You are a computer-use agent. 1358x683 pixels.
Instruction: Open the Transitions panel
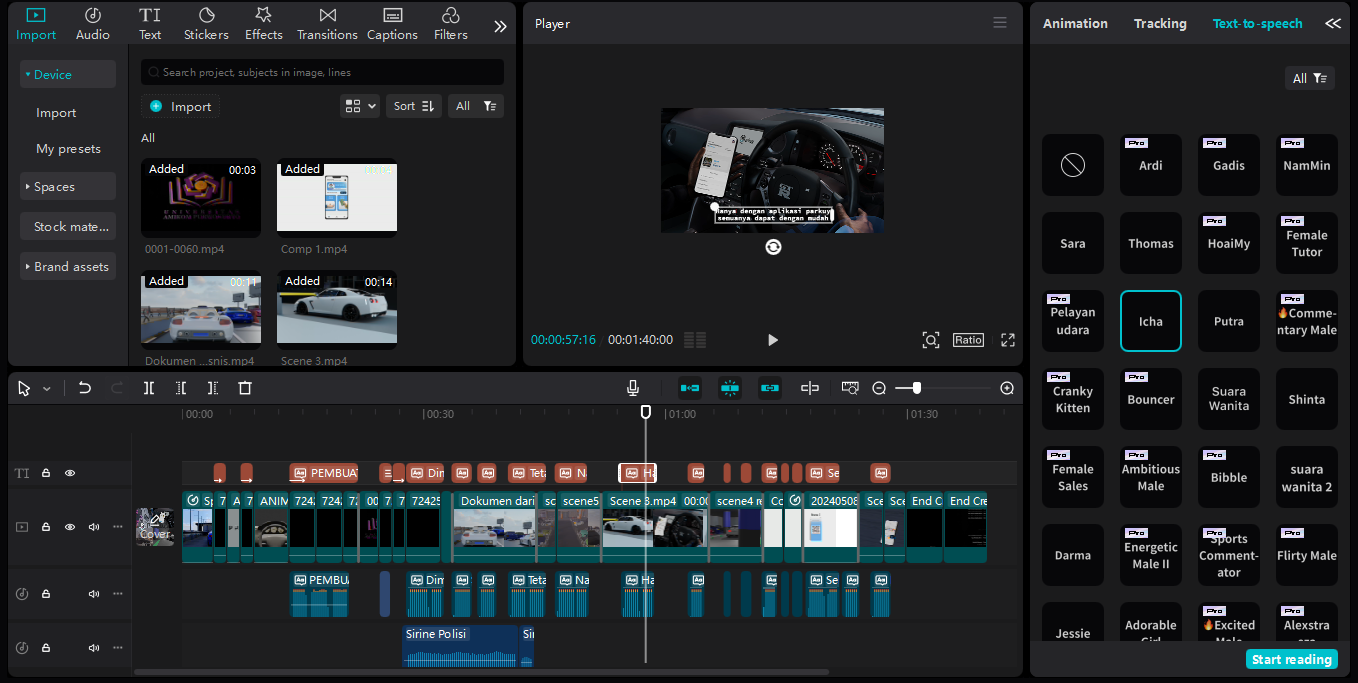click(x=327, y=24)
